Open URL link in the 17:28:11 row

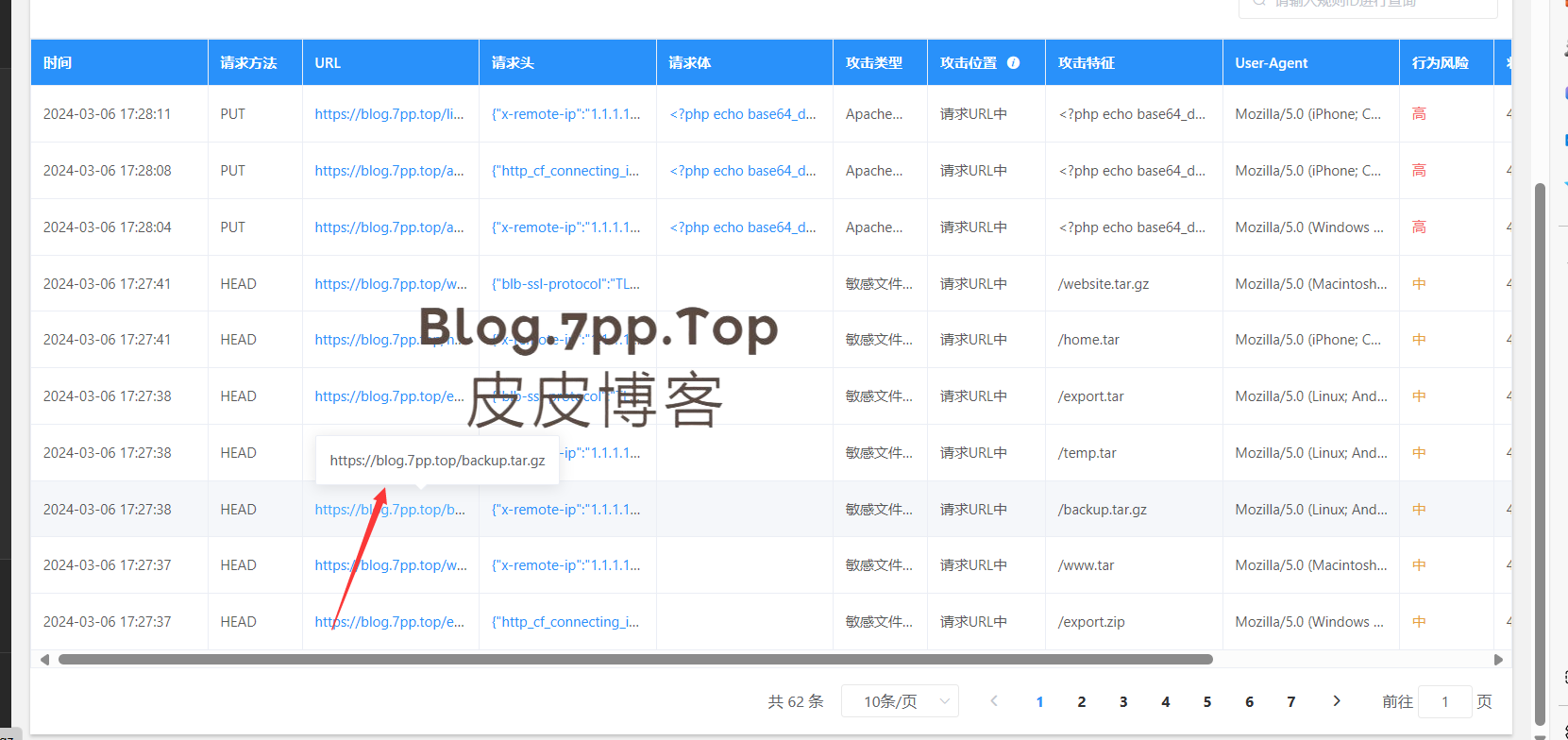[x=389, y=114]
